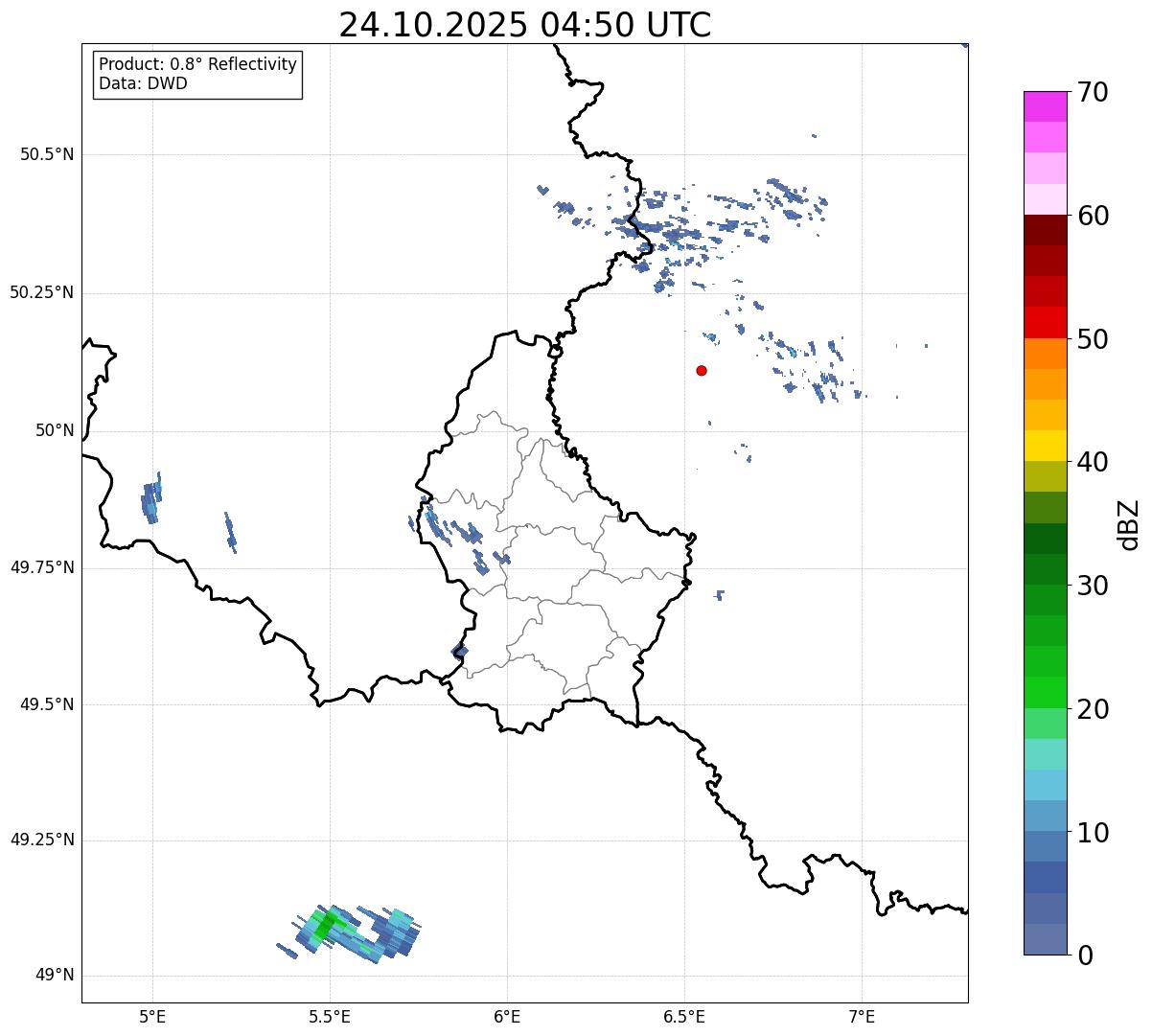Click the colorbar tick label 60
1152x1036 pixels.
(1093, 216)
